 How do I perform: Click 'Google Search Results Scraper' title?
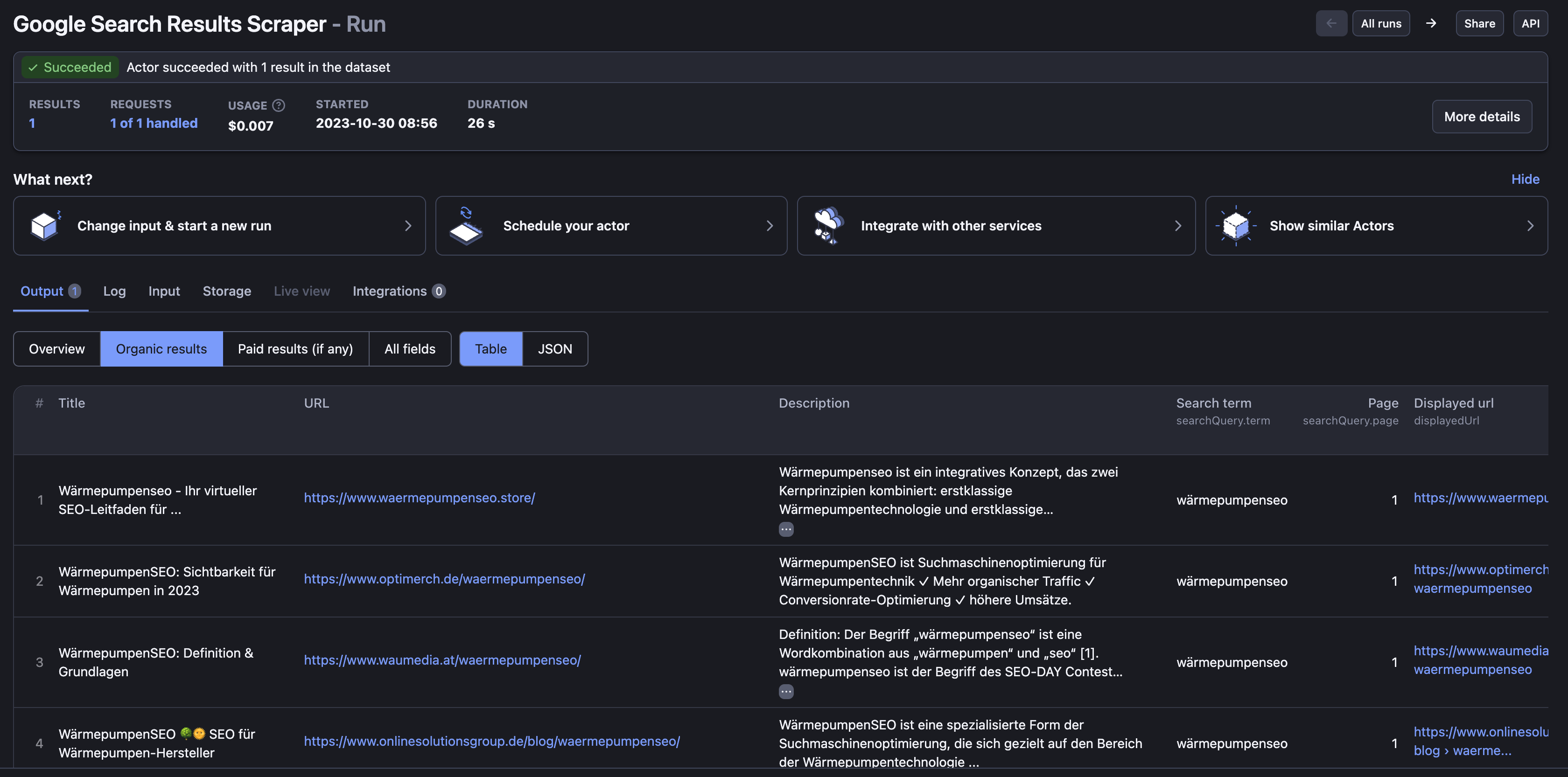tap(170, 24)
